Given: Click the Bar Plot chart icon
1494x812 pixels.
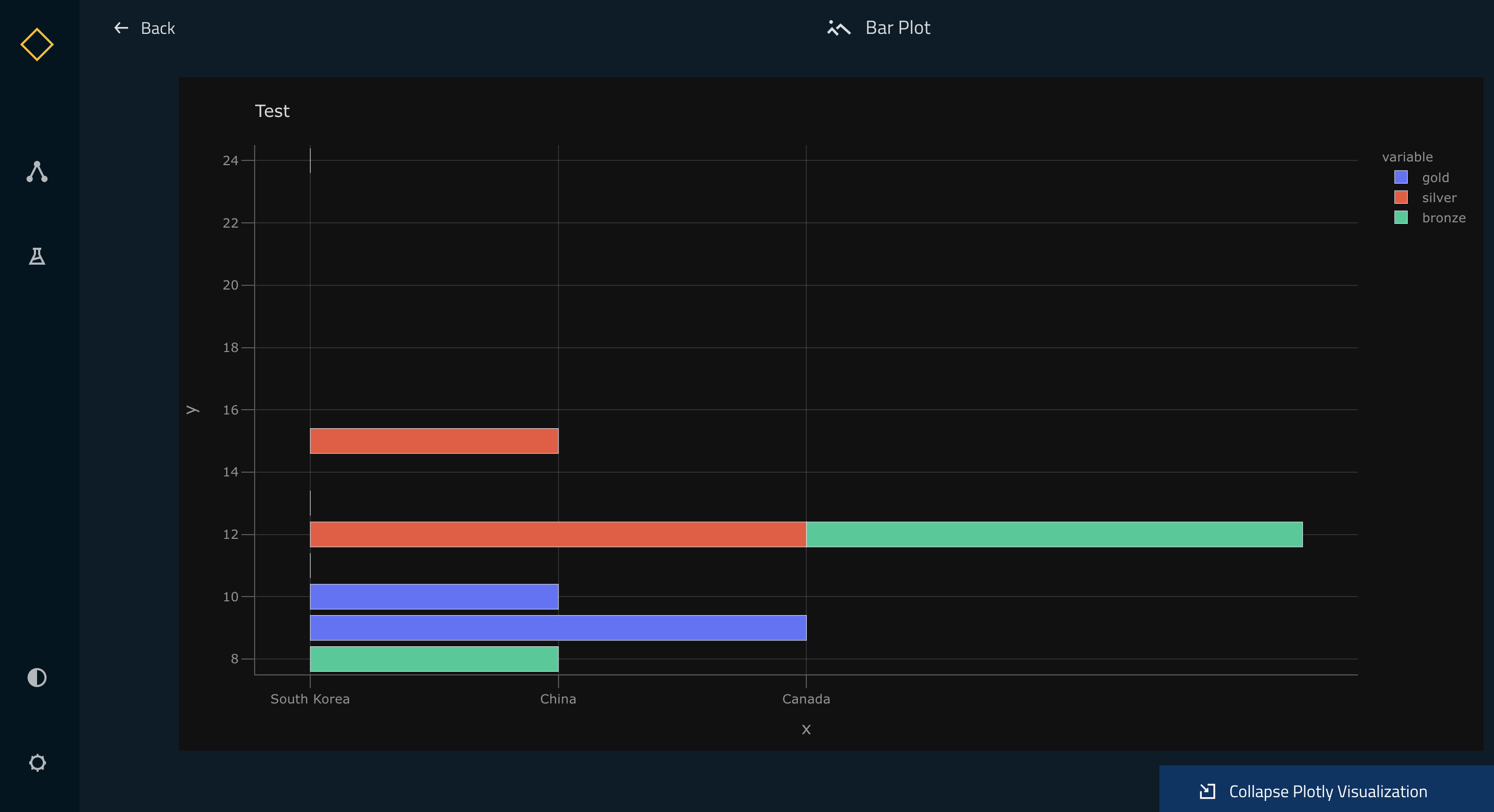Looking at the screenshot, I should point(839,28).
